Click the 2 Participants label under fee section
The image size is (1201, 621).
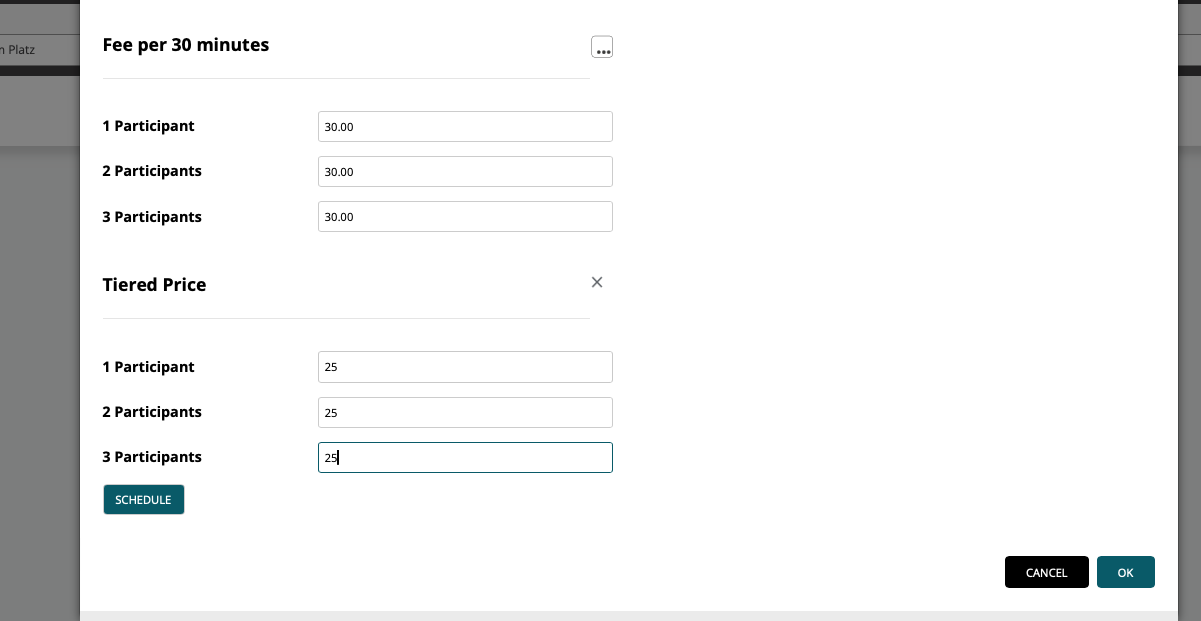[x=152, y=171]
